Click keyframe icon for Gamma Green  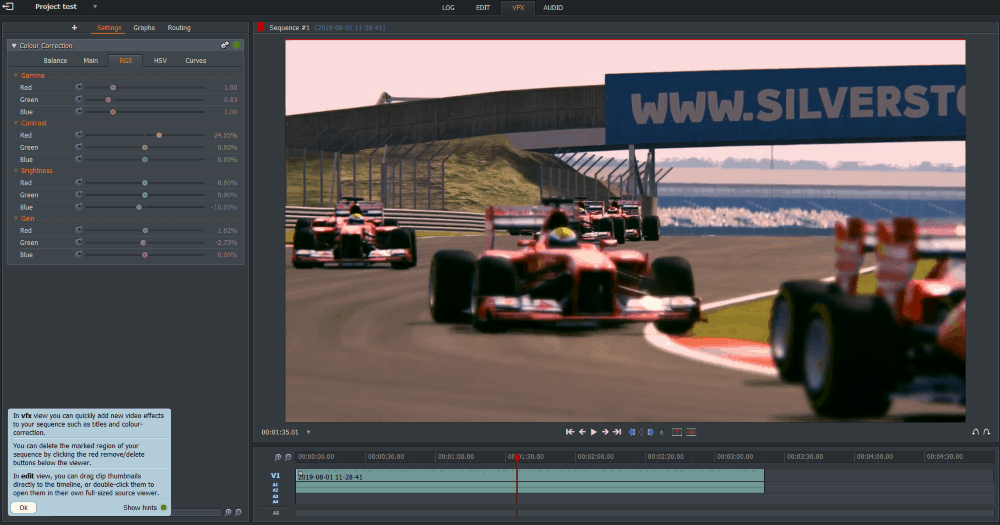tap(78, 99)
